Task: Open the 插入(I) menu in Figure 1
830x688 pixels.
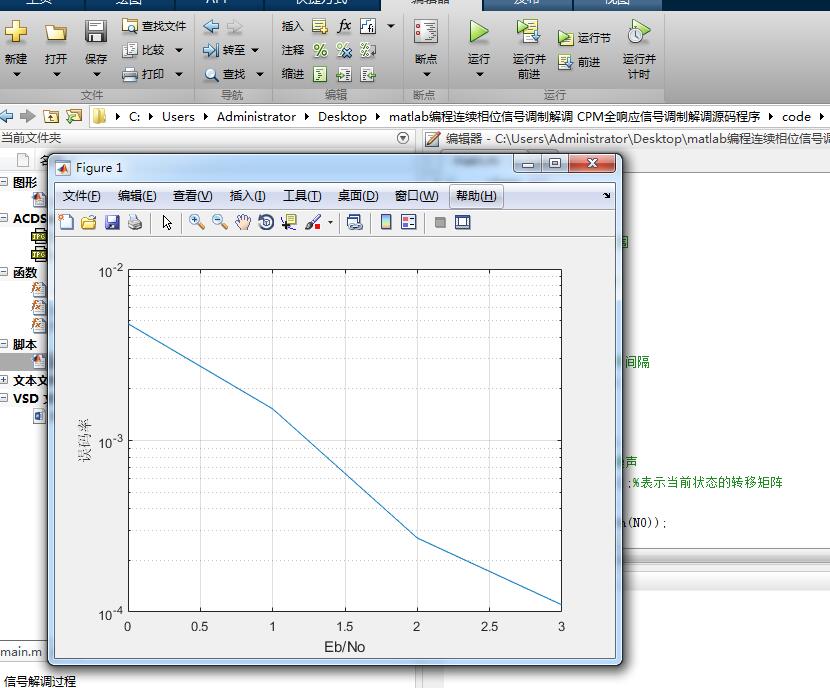Action: pos(247,196)
